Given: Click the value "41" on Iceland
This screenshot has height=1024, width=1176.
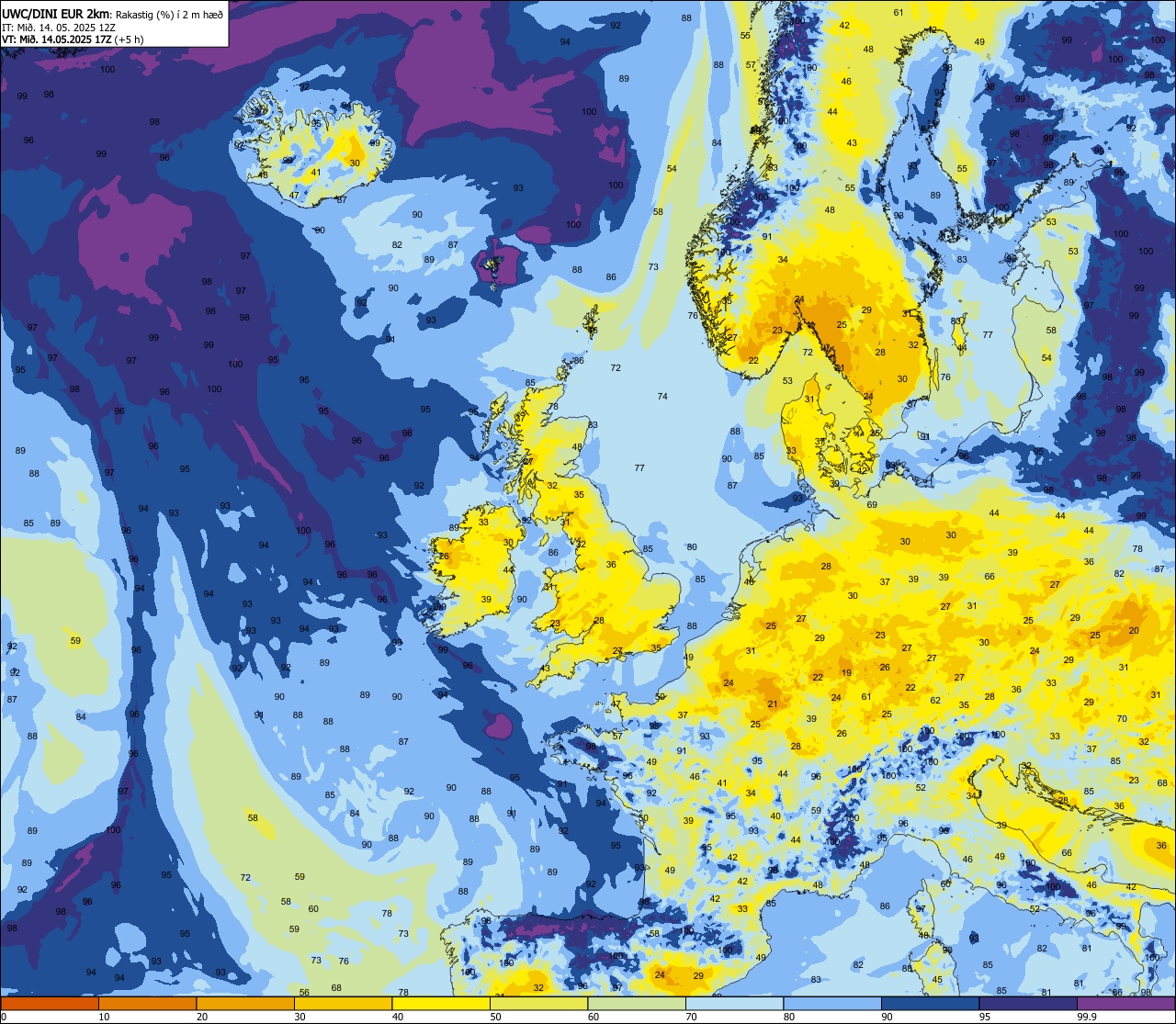Looking at the screenshot, I should (x=315, y=172).
